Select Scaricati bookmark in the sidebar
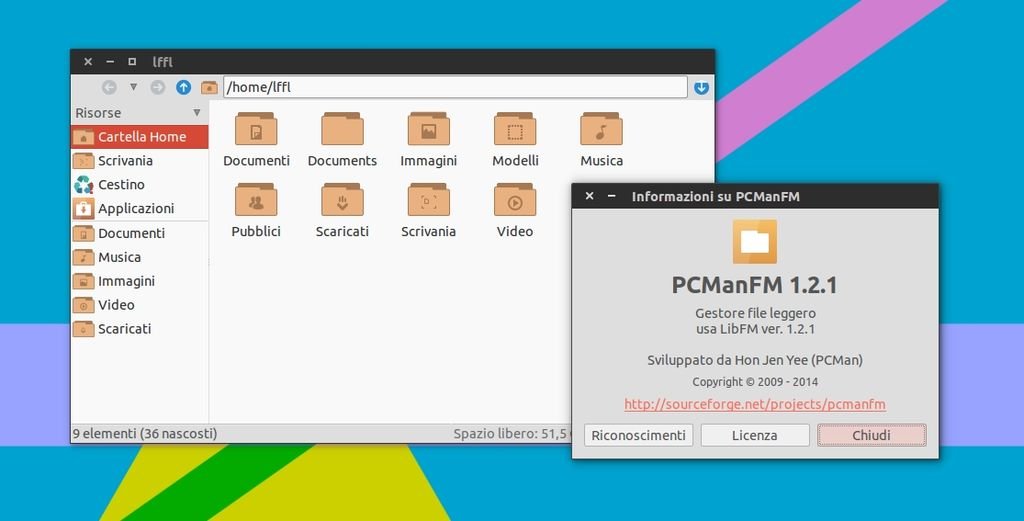 [x=139, y=328]
